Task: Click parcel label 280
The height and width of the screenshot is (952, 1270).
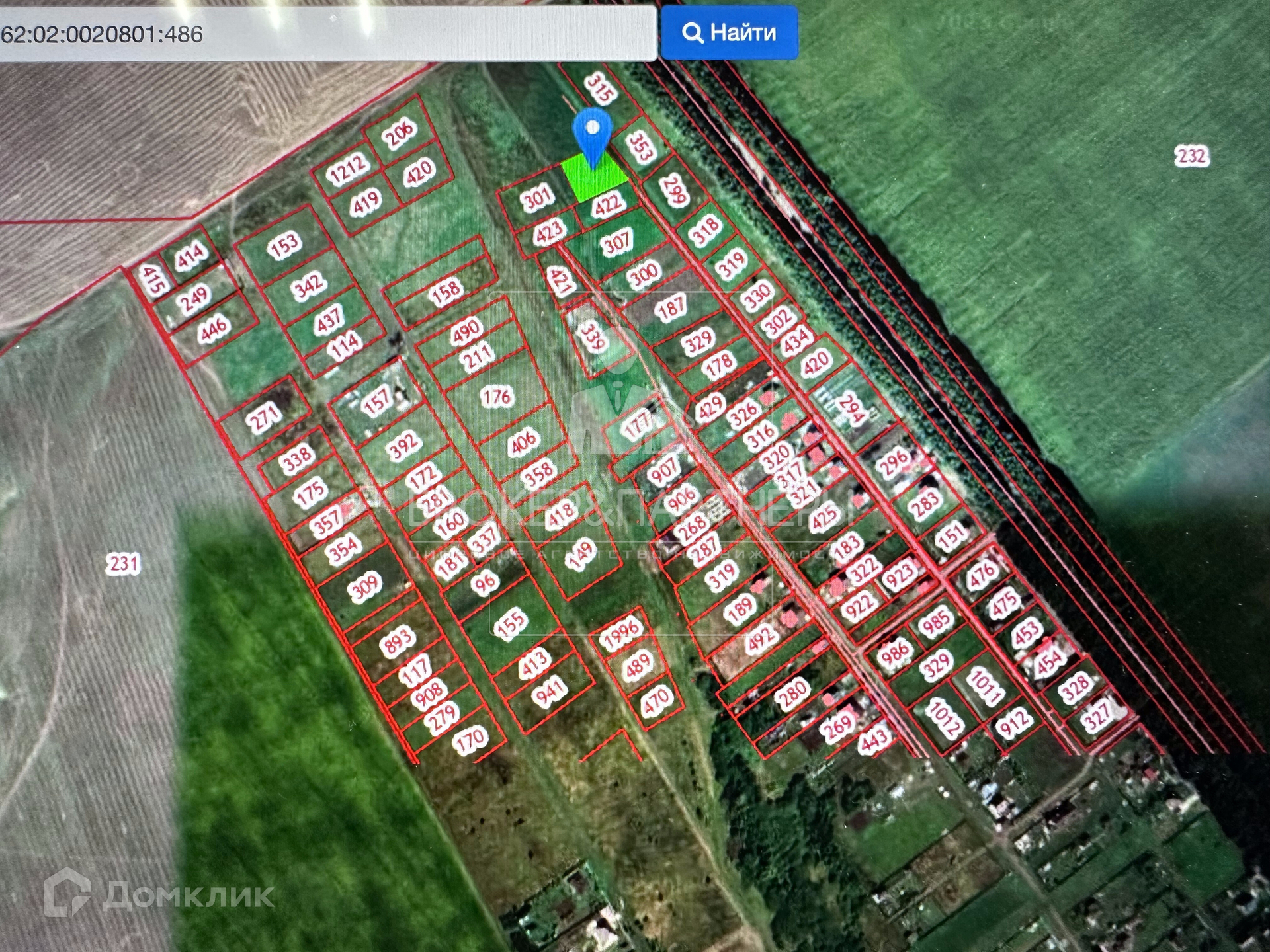Action: (x=792, y=693)
